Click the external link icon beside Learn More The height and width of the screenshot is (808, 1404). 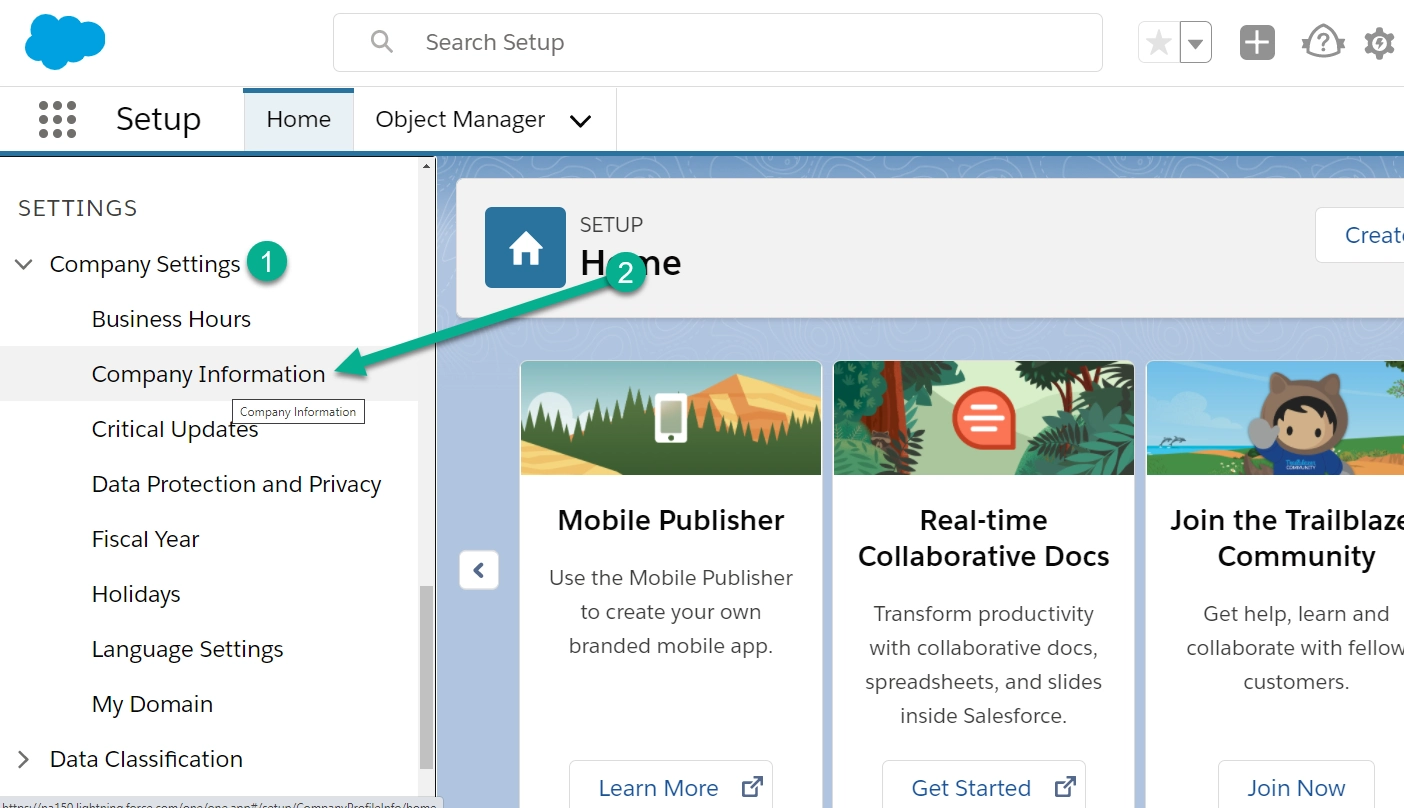[752, 787]
